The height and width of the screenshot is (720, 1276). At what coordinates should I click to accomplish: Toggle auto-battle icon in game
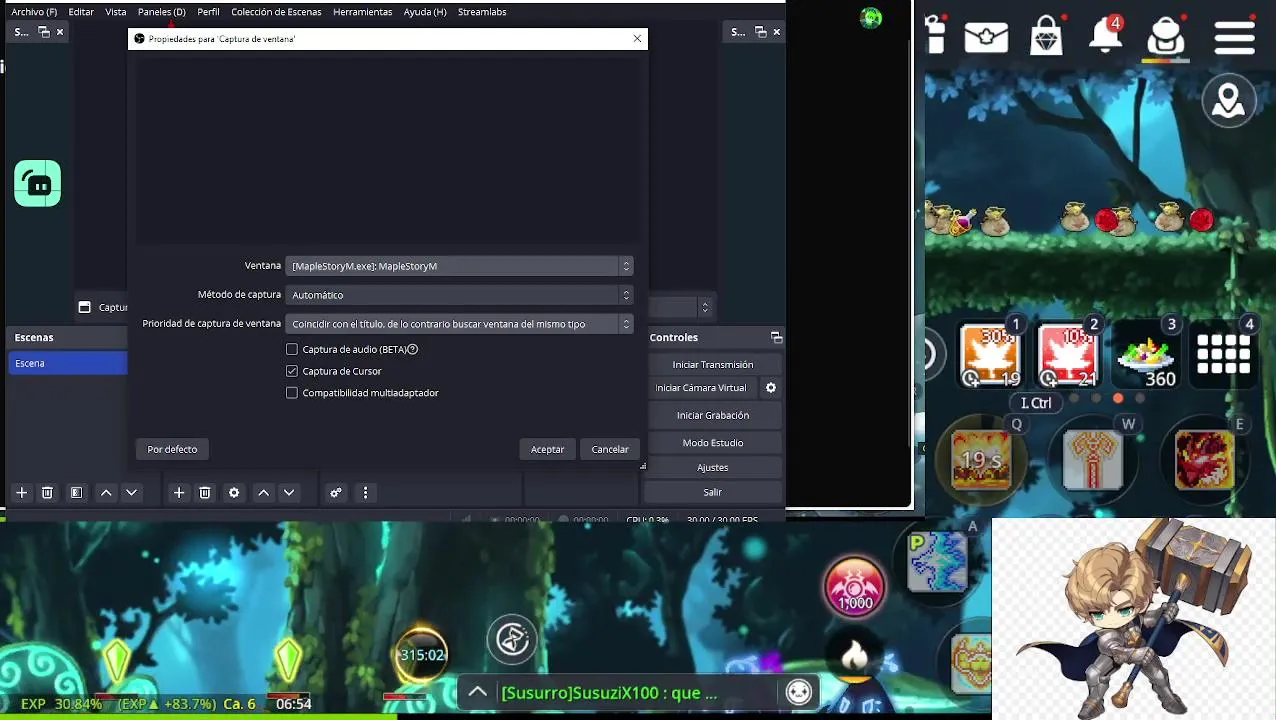click(512, 639)
